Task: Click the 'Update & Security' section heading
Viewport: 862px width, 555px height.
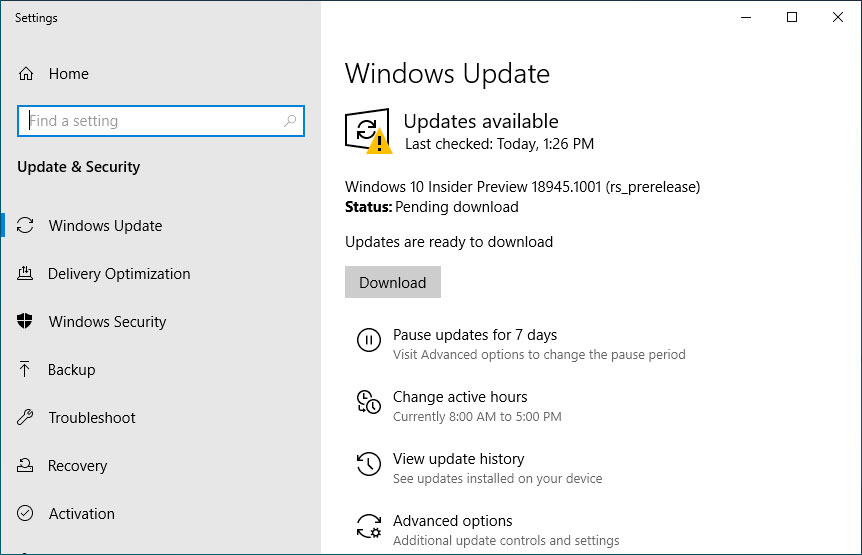Action: (79, 166)
